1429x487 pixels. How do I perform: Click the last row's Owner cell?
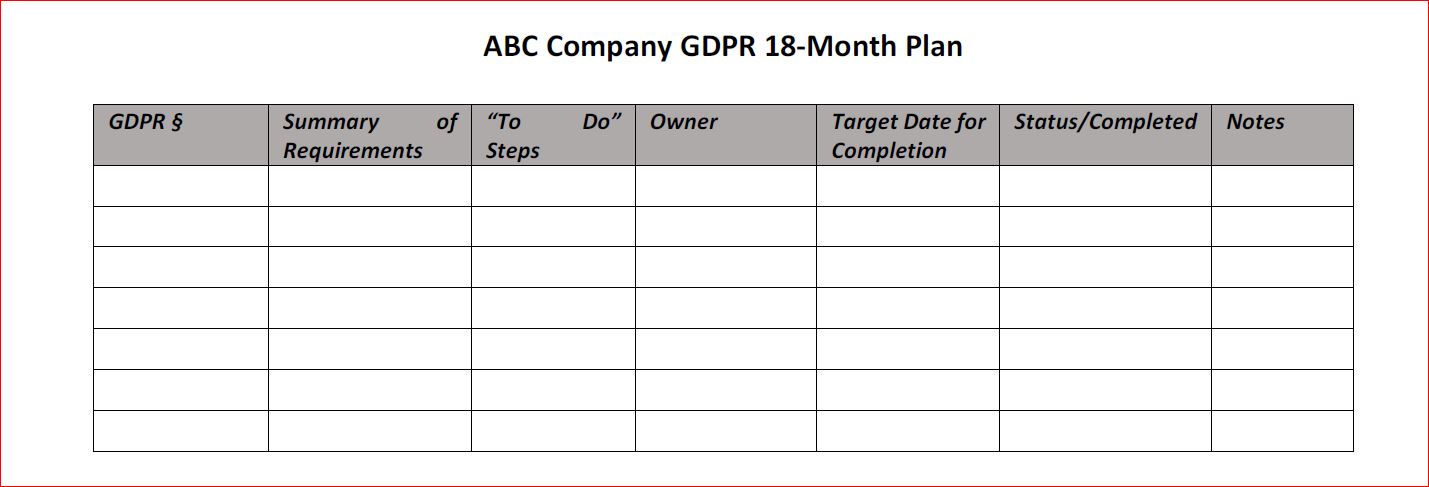tap(725, 431)
